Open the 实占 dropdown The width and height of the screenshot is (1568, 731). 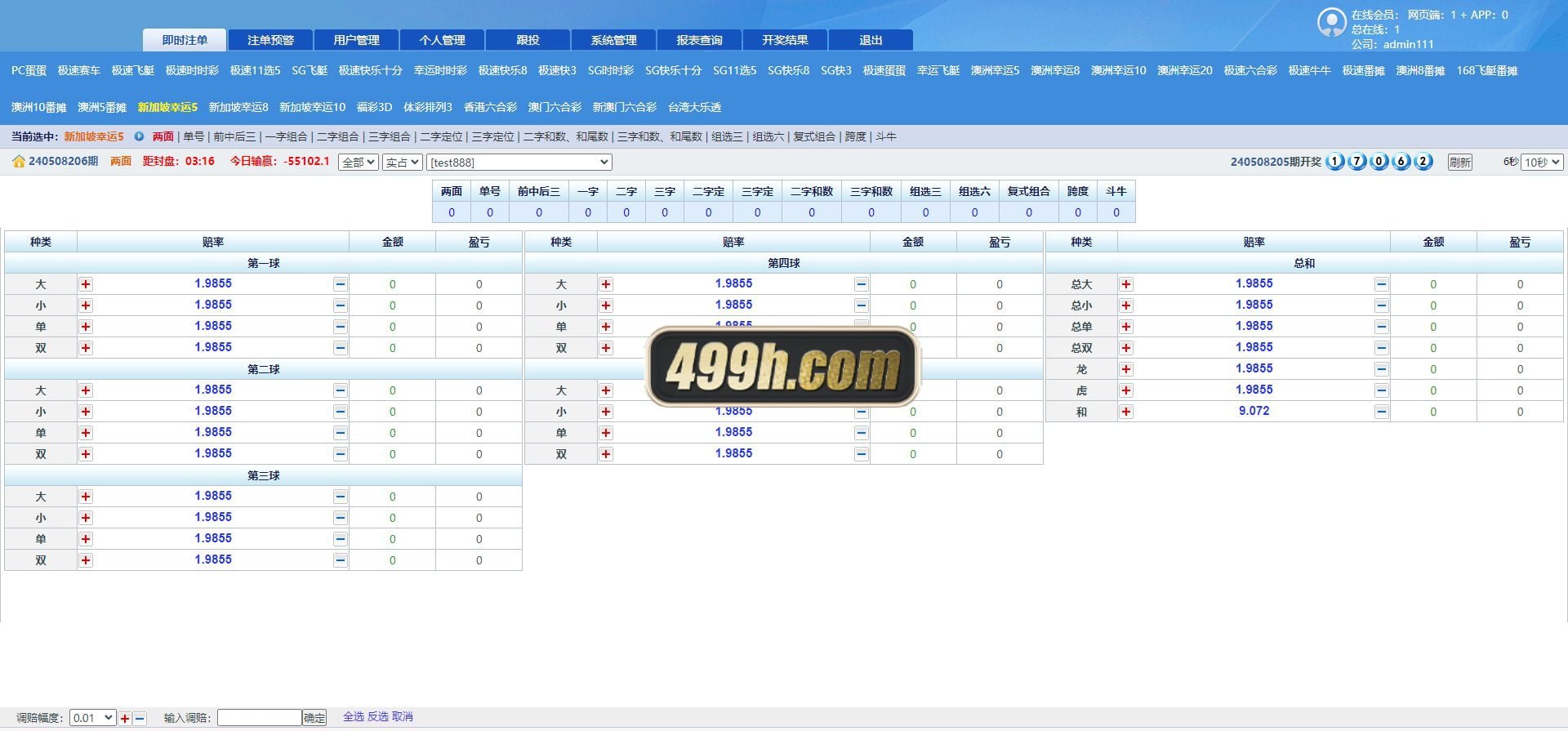[402, 163]
